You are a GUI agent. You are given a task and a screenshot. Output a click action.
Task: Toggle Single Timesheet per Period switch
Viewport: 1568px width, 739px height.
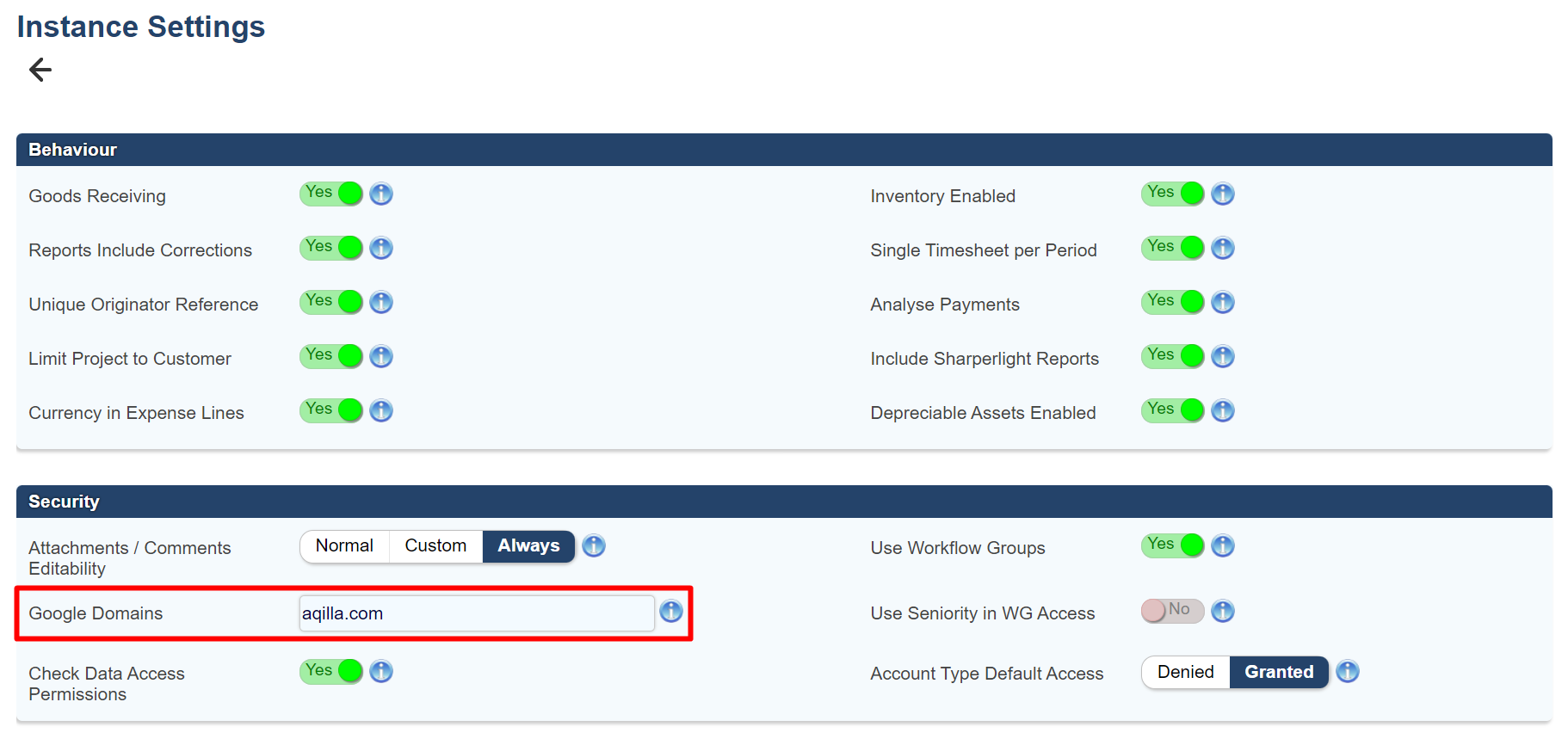[1171, 248]
